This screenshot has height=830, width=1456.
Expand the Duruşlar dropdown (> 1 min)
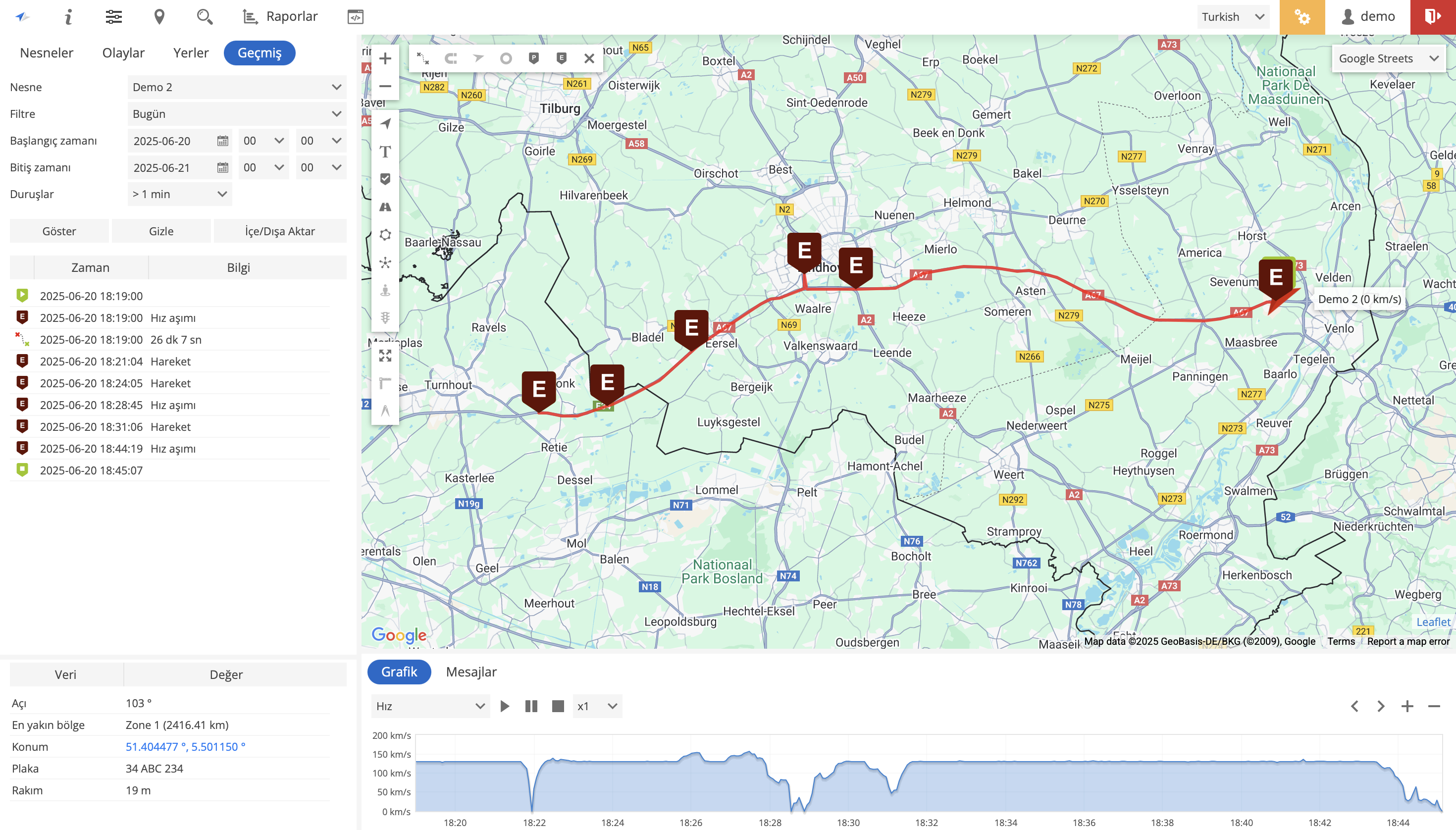point(180,195)
